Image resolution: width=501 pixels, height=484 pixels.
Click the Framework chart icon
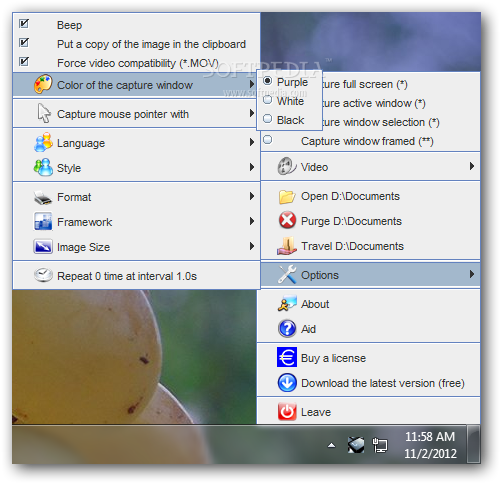pos(43,221)
